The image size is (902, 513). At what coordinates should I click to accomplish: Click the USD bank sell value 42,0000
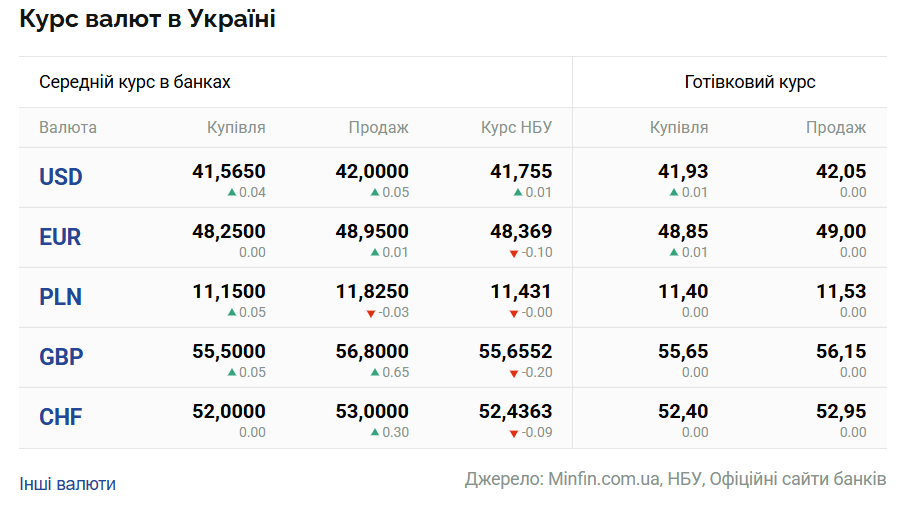coord(372,172)
